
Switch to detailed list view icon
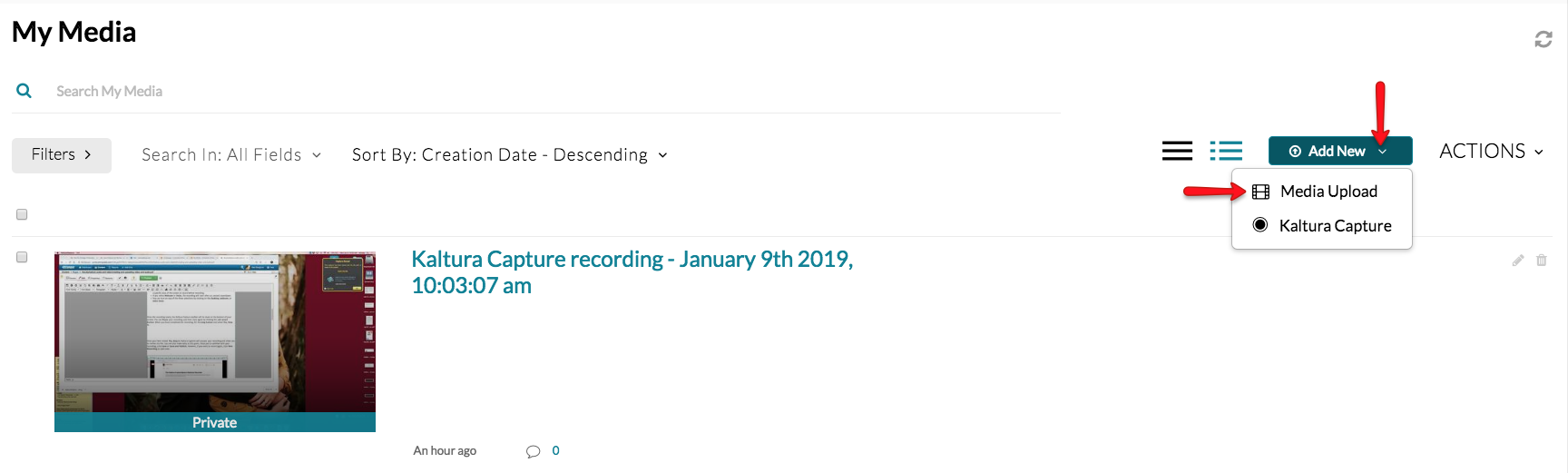pyautogui.click(x=1226, y=151)
